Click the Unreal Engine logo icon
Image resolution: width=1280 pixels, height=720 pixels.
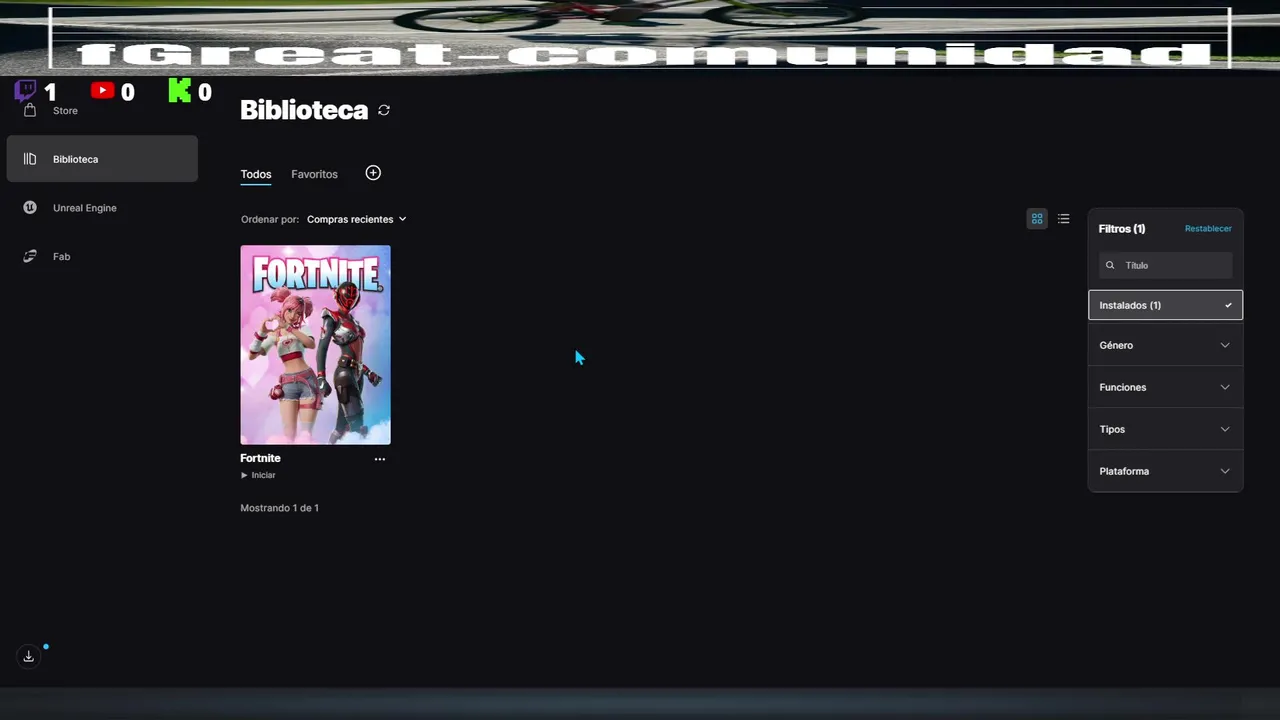point(30,208)
